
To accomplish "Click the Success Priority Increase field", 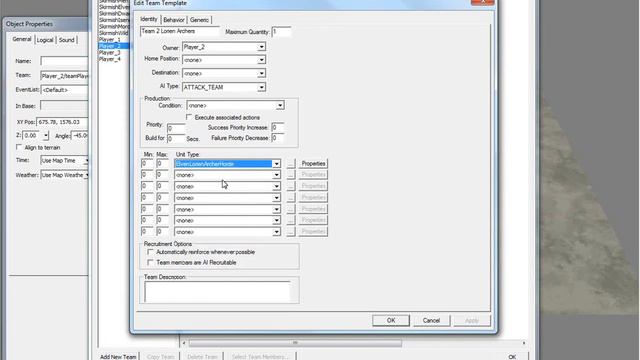I will [278, 128].
